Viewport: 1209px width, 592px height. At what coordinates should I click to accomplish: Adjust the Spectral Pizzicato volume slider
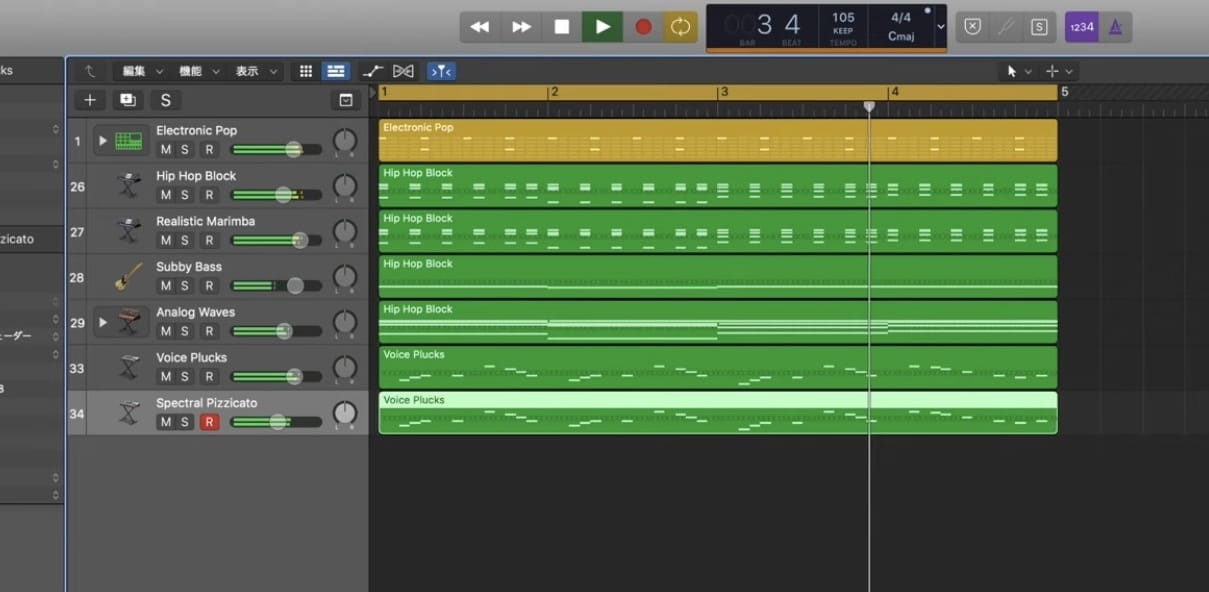pyautogui.click(x=277, y=422)
